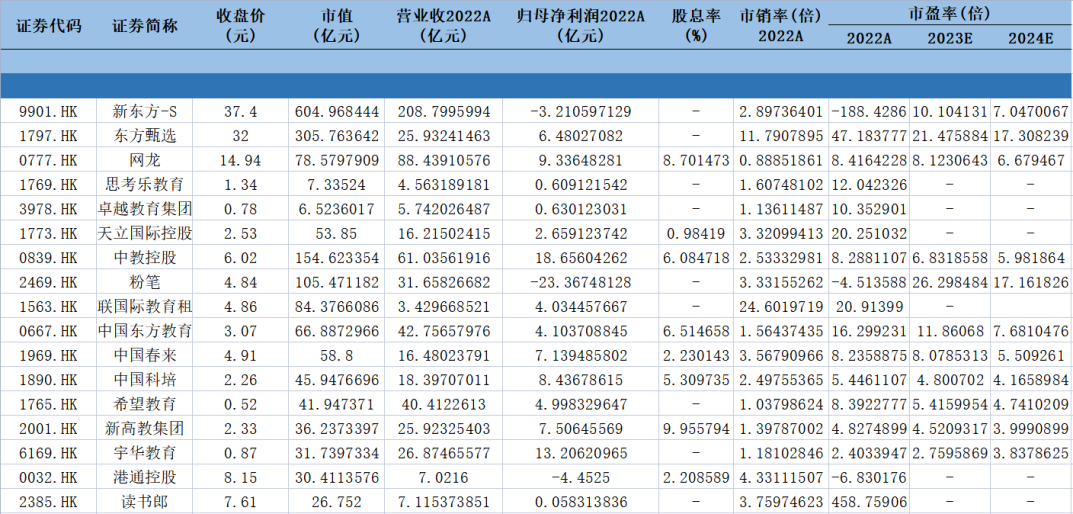Select the 市盈率(倍) merged header

point(950,13)
